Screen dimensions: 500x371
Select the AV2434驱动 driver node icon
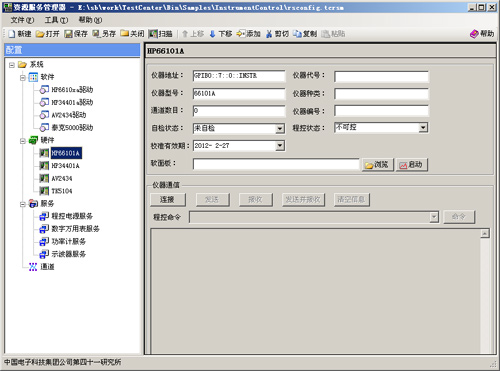[44, 115]
